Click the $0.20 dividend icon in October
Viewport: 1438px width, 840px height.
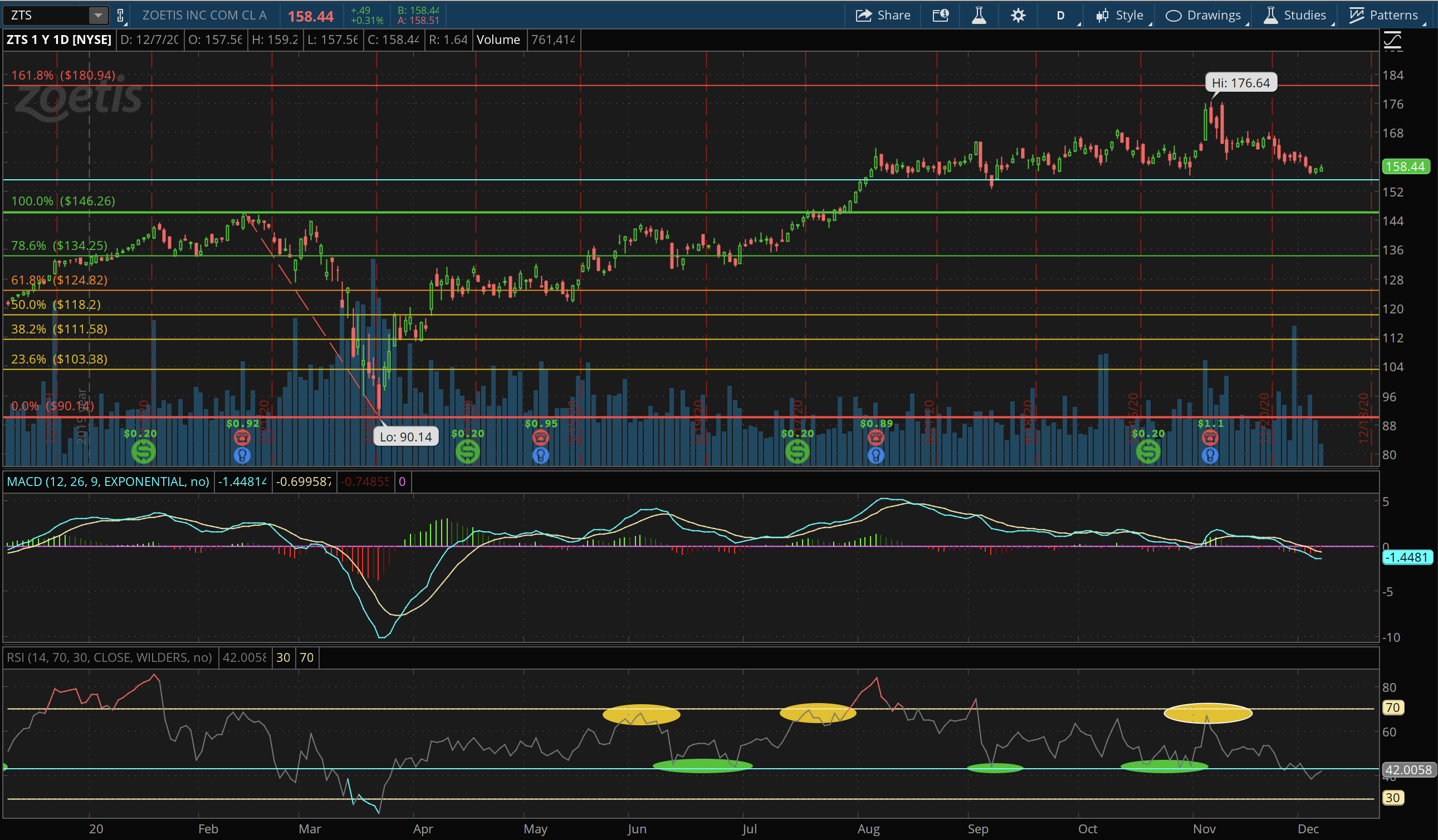1148,451
